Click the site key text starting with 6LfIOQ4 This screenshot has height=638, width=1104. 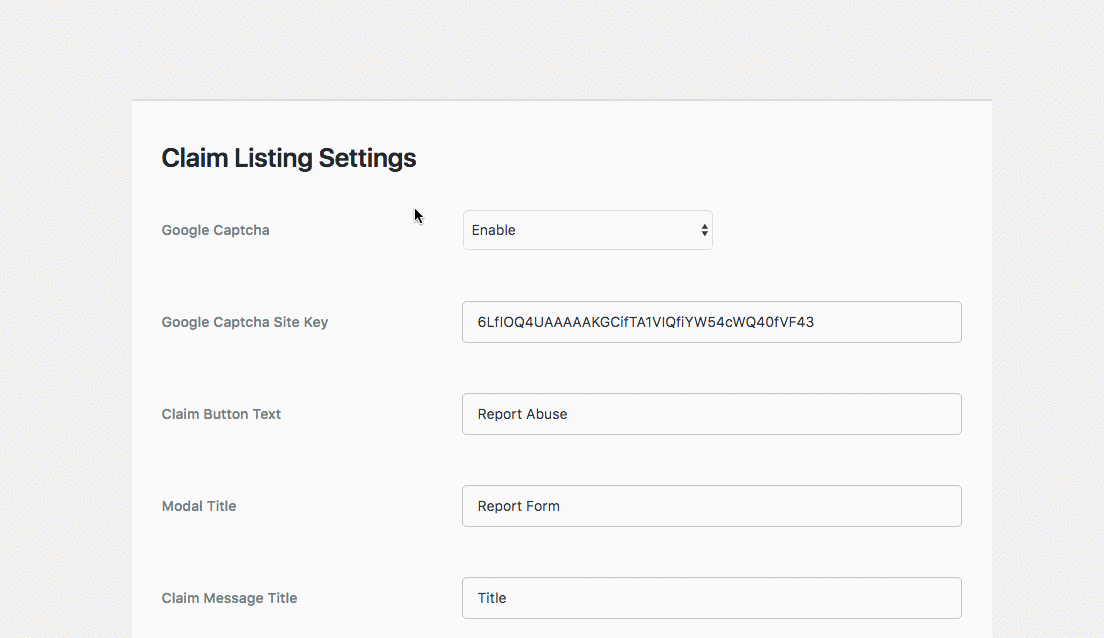click(645, 322)
